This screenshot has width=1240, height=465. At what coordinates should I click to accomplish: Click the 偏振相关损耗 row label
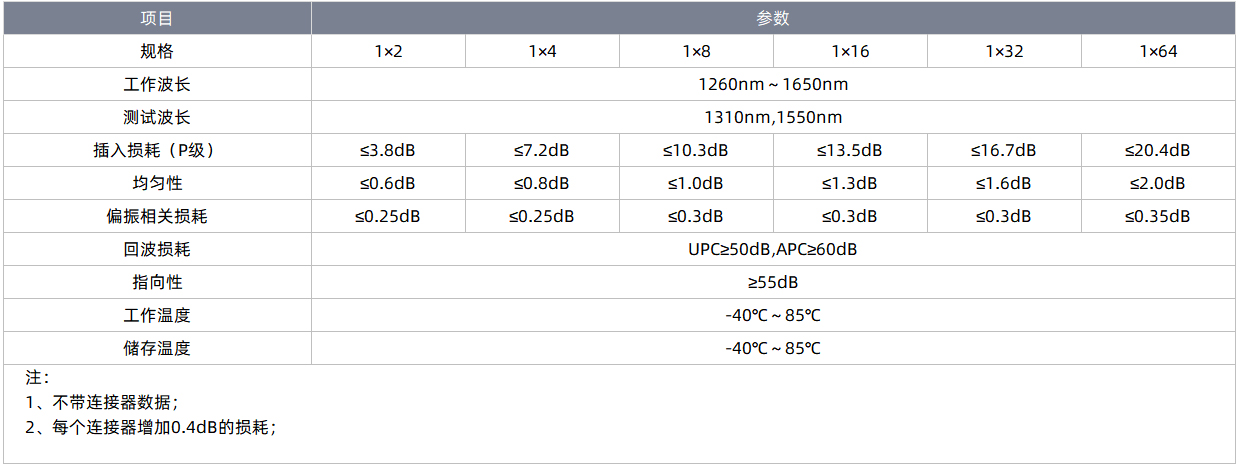point(157,216)
